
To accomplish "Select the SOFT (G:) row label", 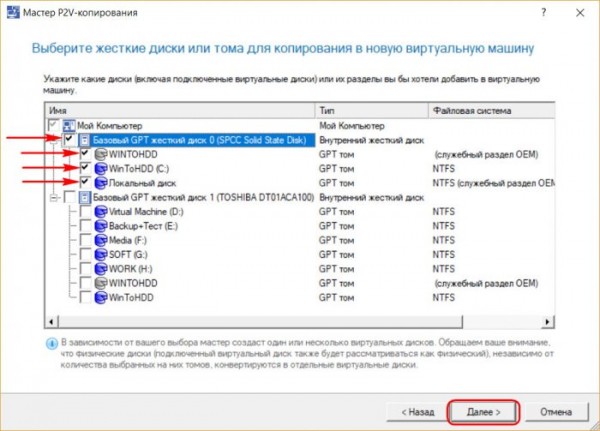I will [x=128, y=255].
